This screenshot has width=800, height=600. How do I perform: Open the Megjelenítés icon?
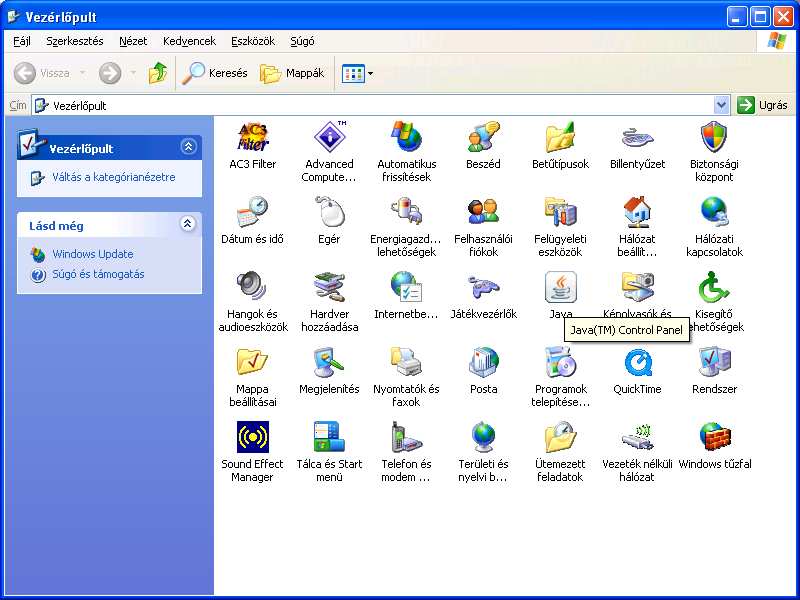(330, 362)
